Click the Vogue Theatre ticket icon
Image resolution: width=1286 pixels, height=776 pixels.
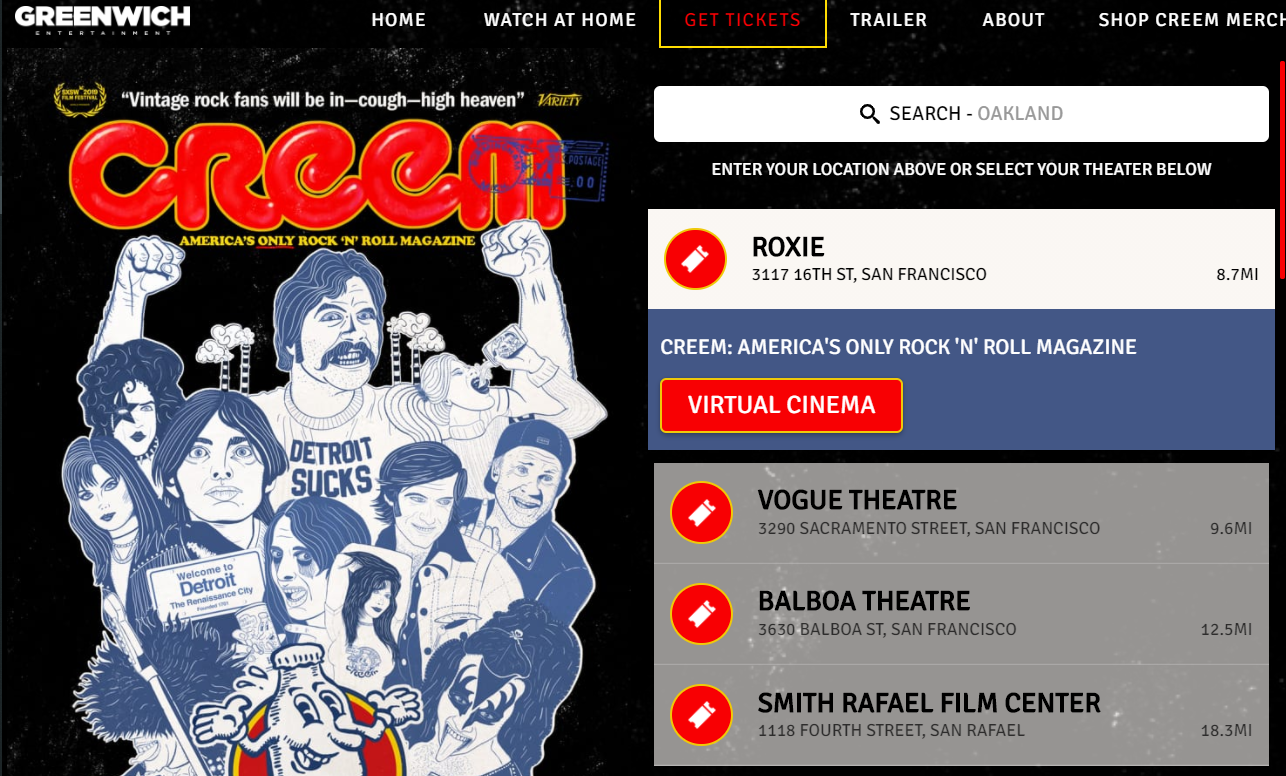tap(701, 513)
